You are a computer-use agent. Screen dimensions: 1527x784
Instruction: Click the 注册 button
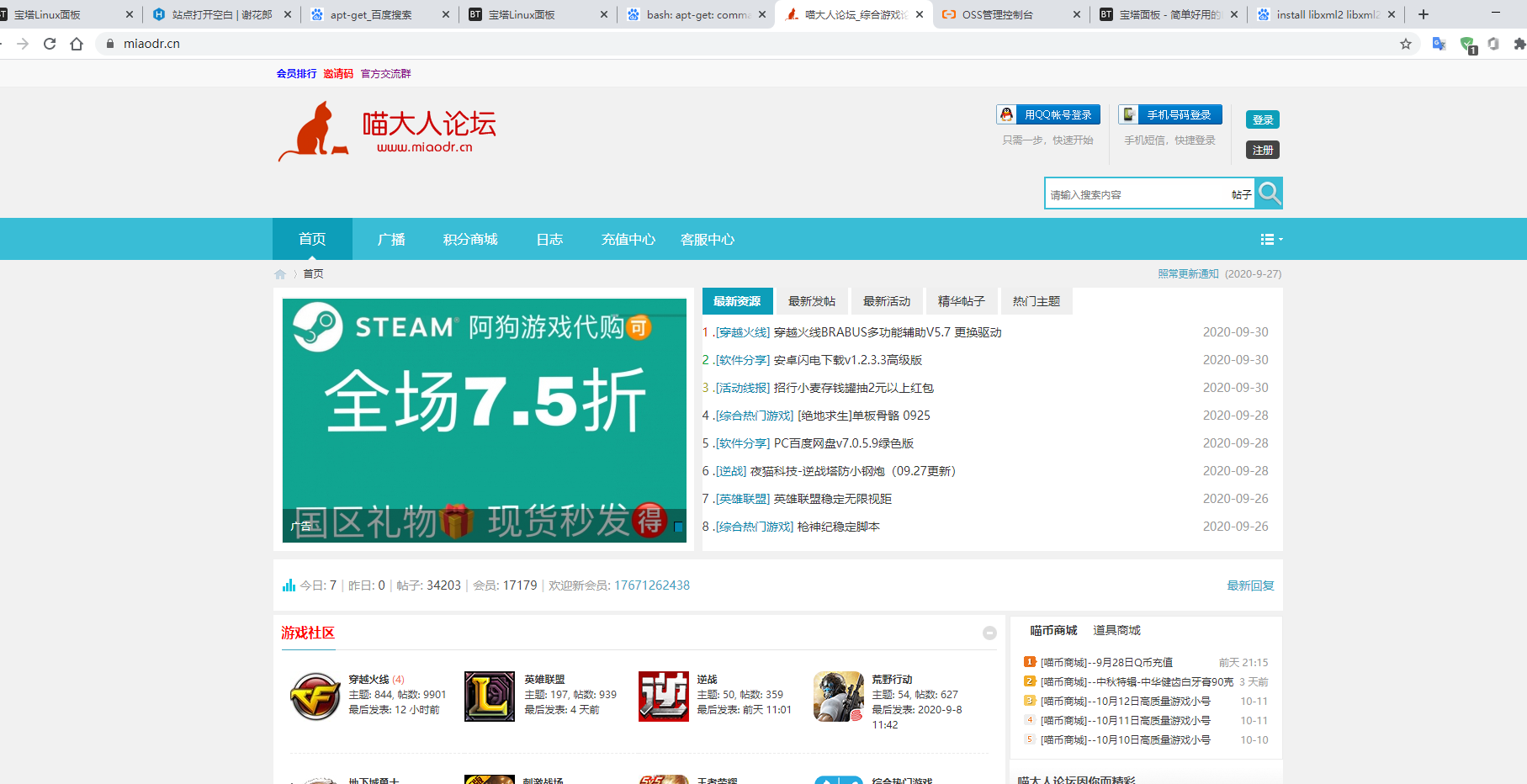(x=1263, y=150)
